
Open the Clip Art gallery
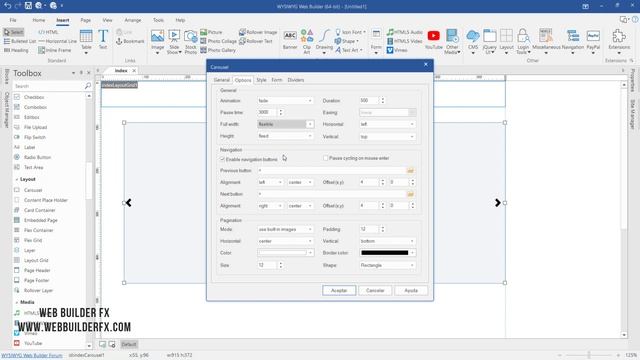(307, 41)
